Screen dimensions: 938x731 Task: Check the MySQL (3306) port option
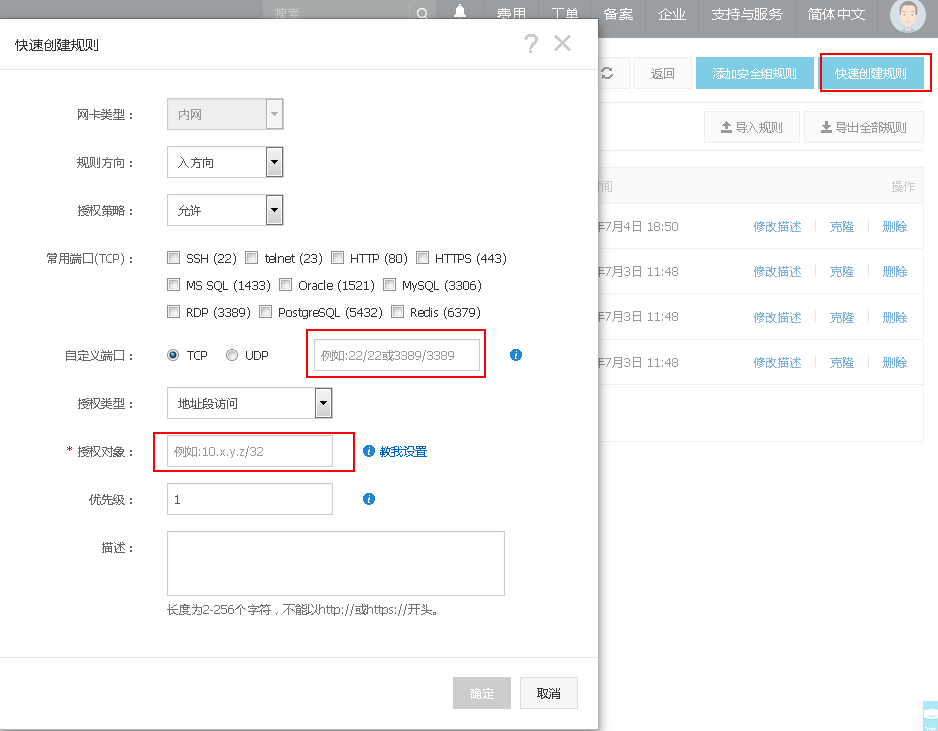(390, 285)
